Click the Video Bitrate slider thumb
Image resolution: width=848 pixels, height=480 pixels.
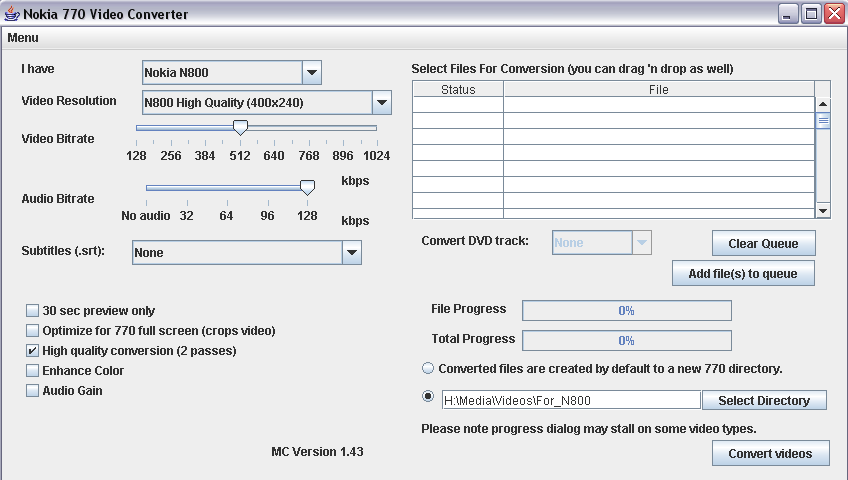(x=240, y=128)
